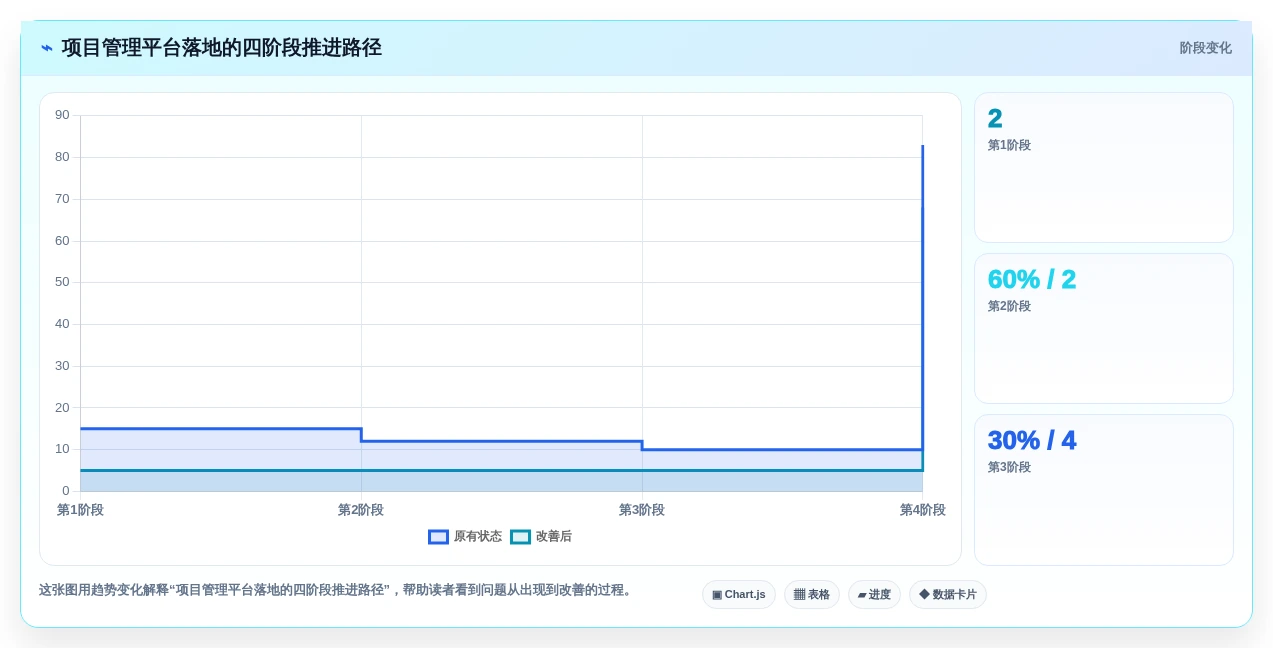Toggle the 改善后 legend entry
This screenshot has width=1273, height=648.
(x=541, y=536)
